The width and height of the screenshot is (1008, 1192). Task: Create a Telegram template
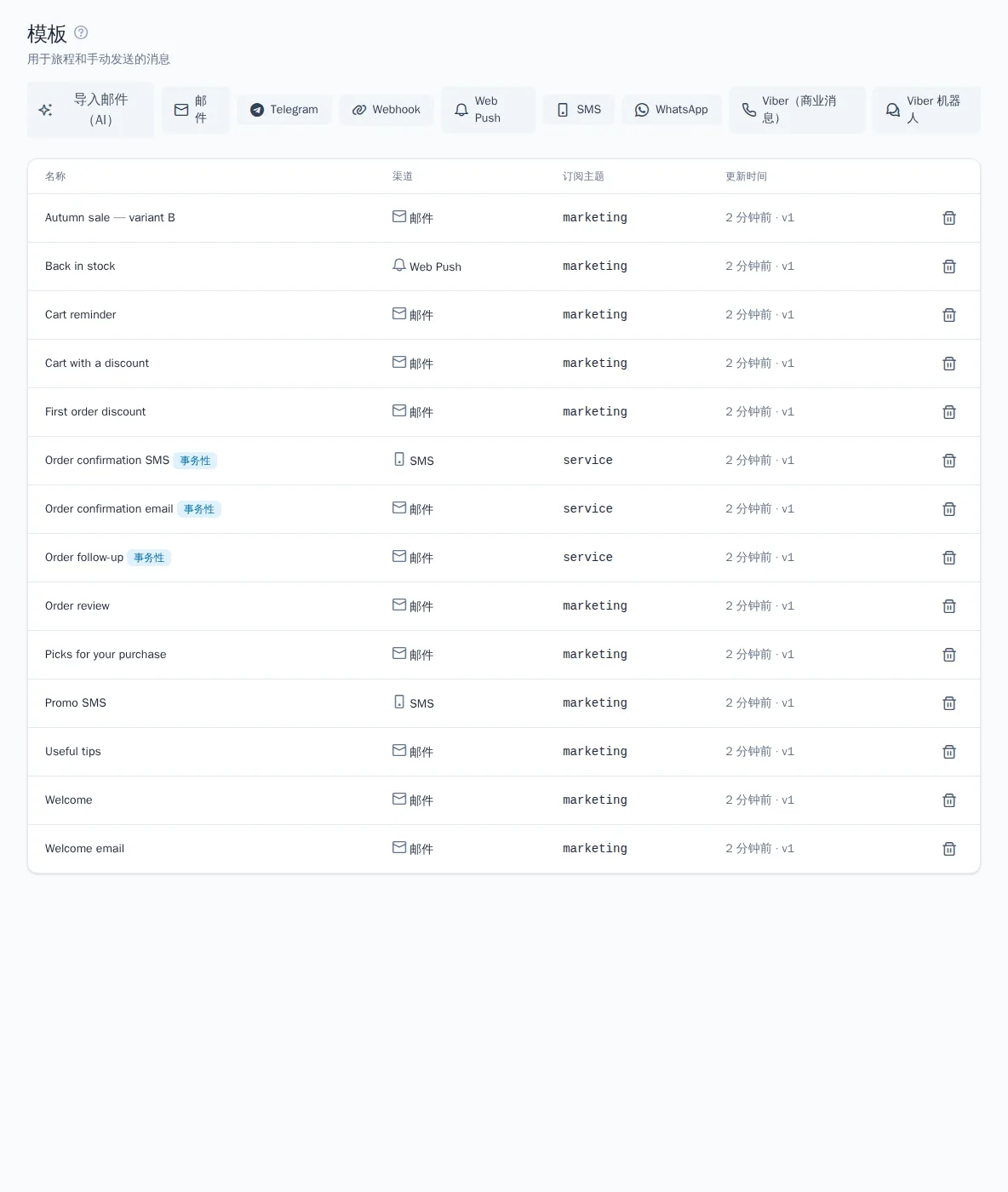pos(284,110)
